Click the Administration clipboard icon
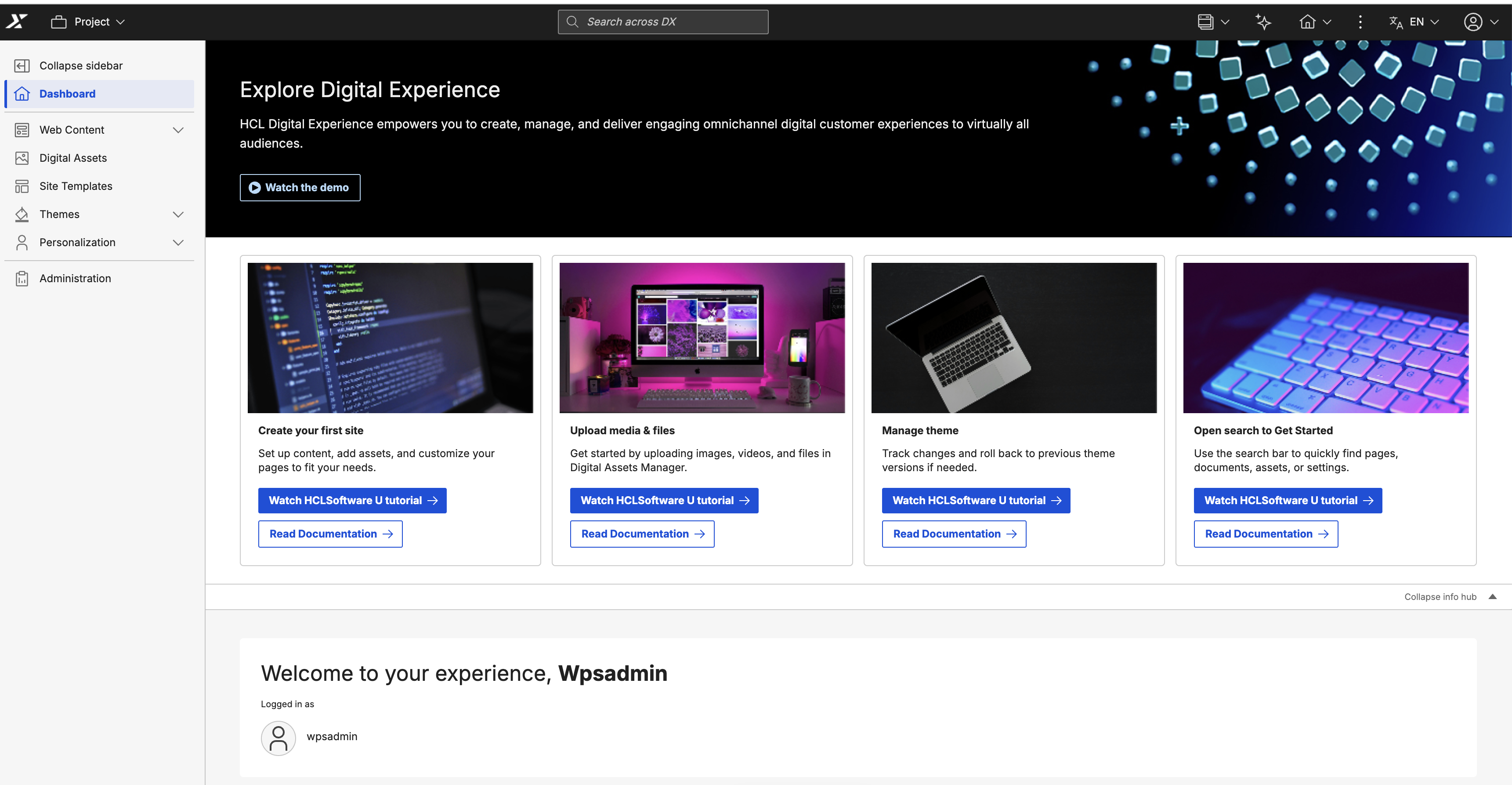Viewport: 1512px width, 785px height. point(22,278)
